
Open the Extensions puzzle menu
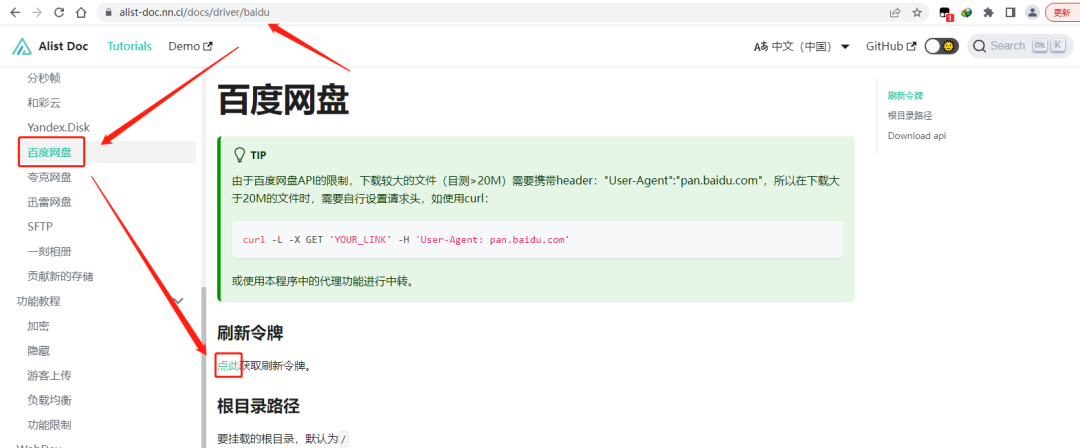[x=988, y=12]
